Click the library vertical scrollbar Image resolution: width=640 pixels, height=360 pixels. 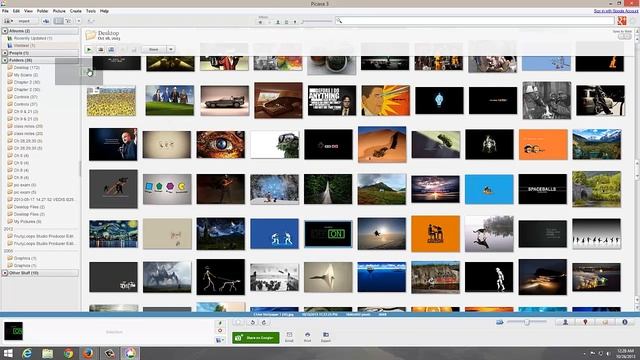pos(637,169)
